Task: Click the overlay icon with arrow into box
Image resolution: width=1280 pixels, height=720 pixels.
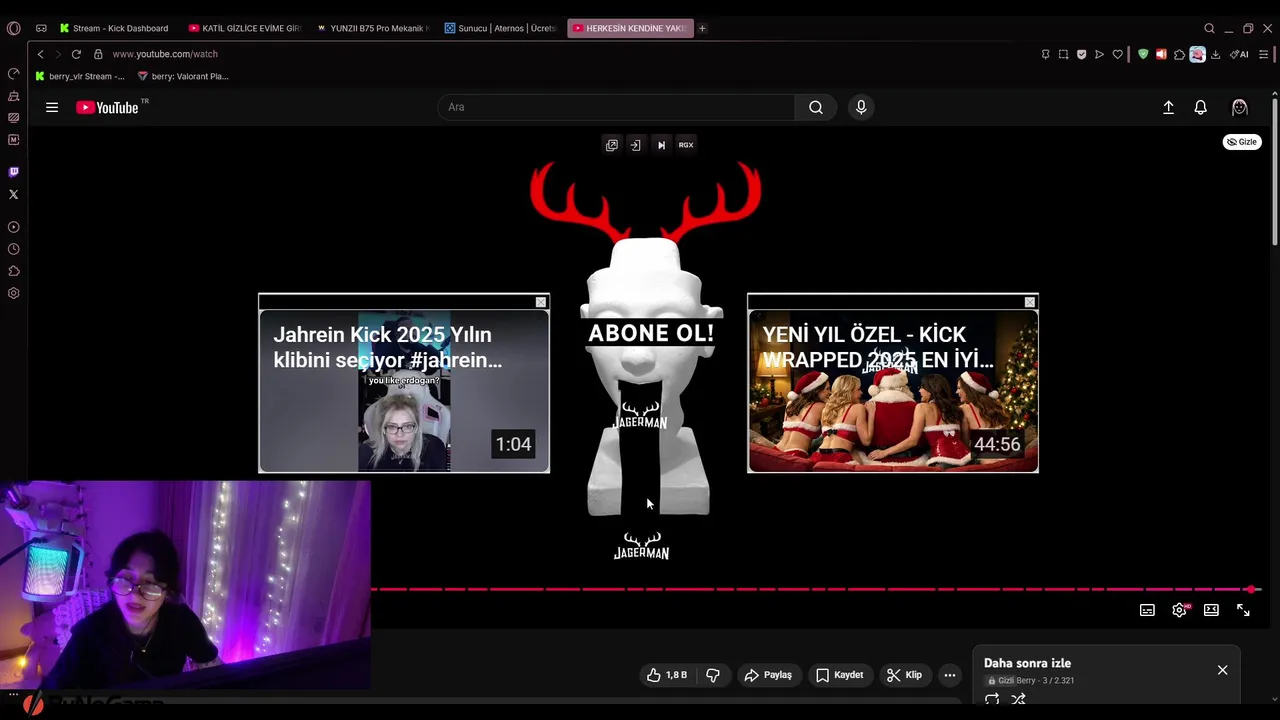Action: (x=635, y=145)
